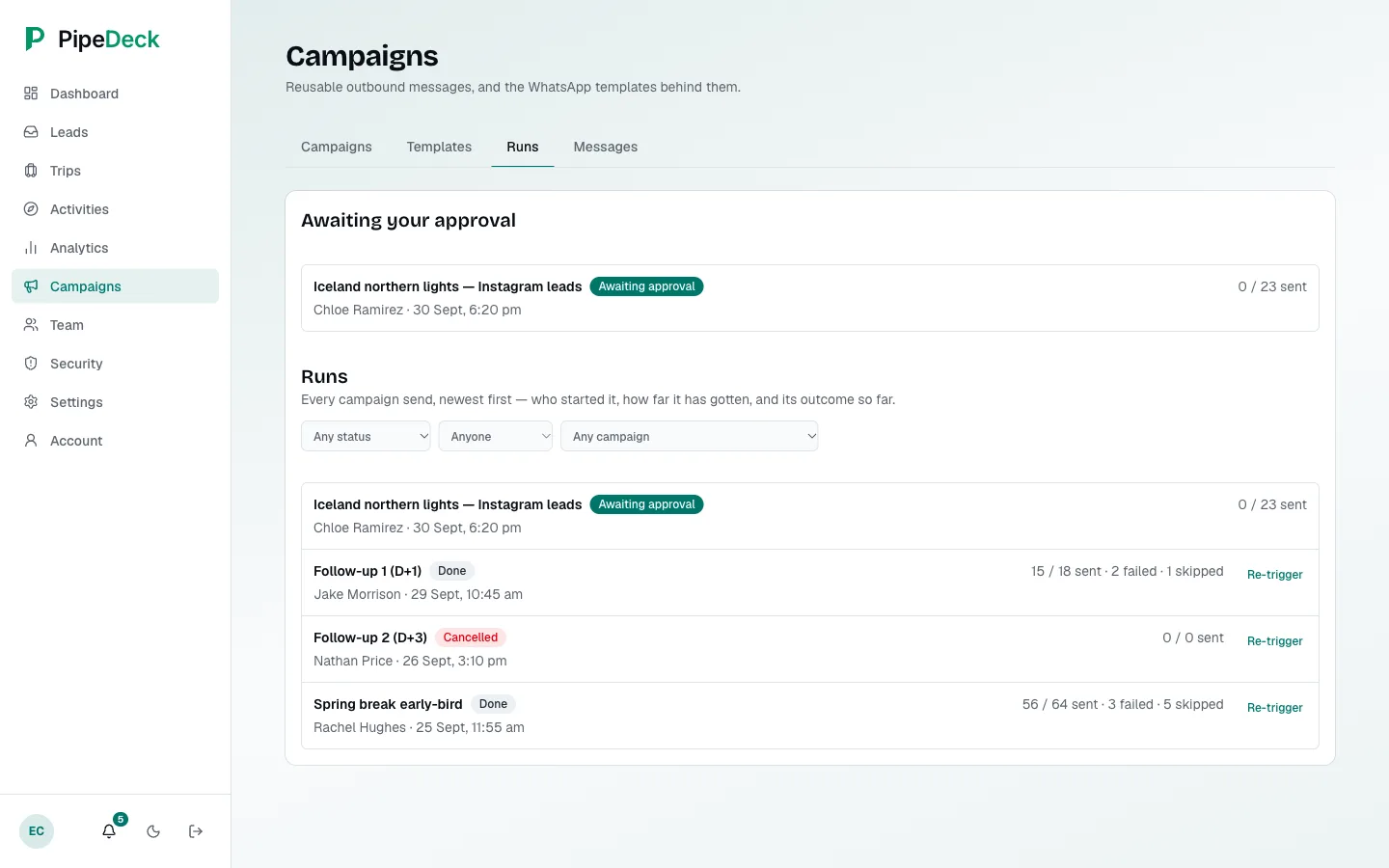The width and height of the screenshot is (1389, 868).
Task: Open the Any campaign dropdown
Action: [690, 436]
